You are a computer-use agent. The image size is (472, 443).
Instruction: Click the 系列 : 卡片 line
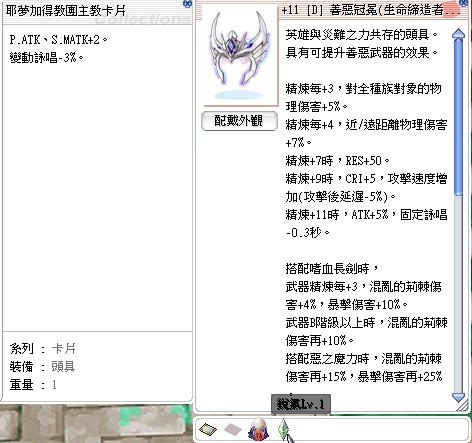click(x=43, y=349)
